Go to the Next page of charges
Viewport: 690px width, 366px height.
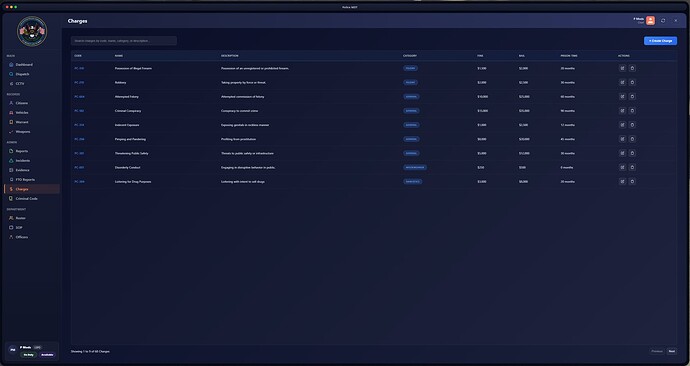pos(672,351)
